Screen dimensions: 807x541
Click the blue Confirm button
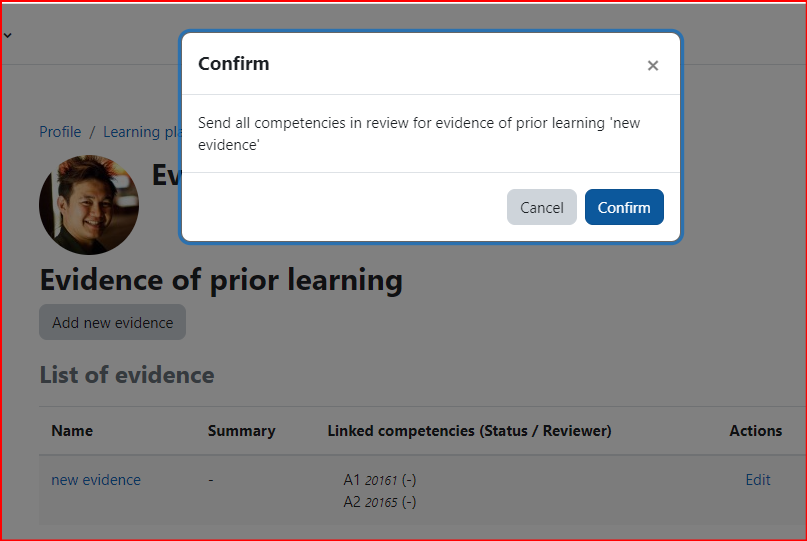pyautogui.click(x=624, y=207)
